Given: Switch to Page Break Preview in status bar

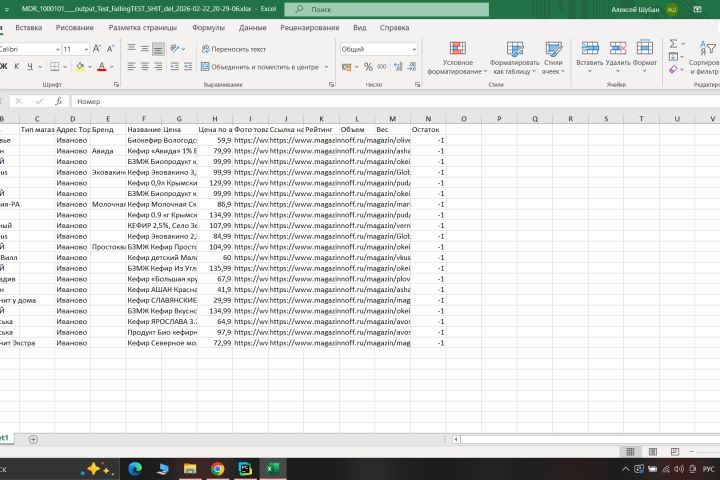Looking at the screenshot, I should [675, 452].
